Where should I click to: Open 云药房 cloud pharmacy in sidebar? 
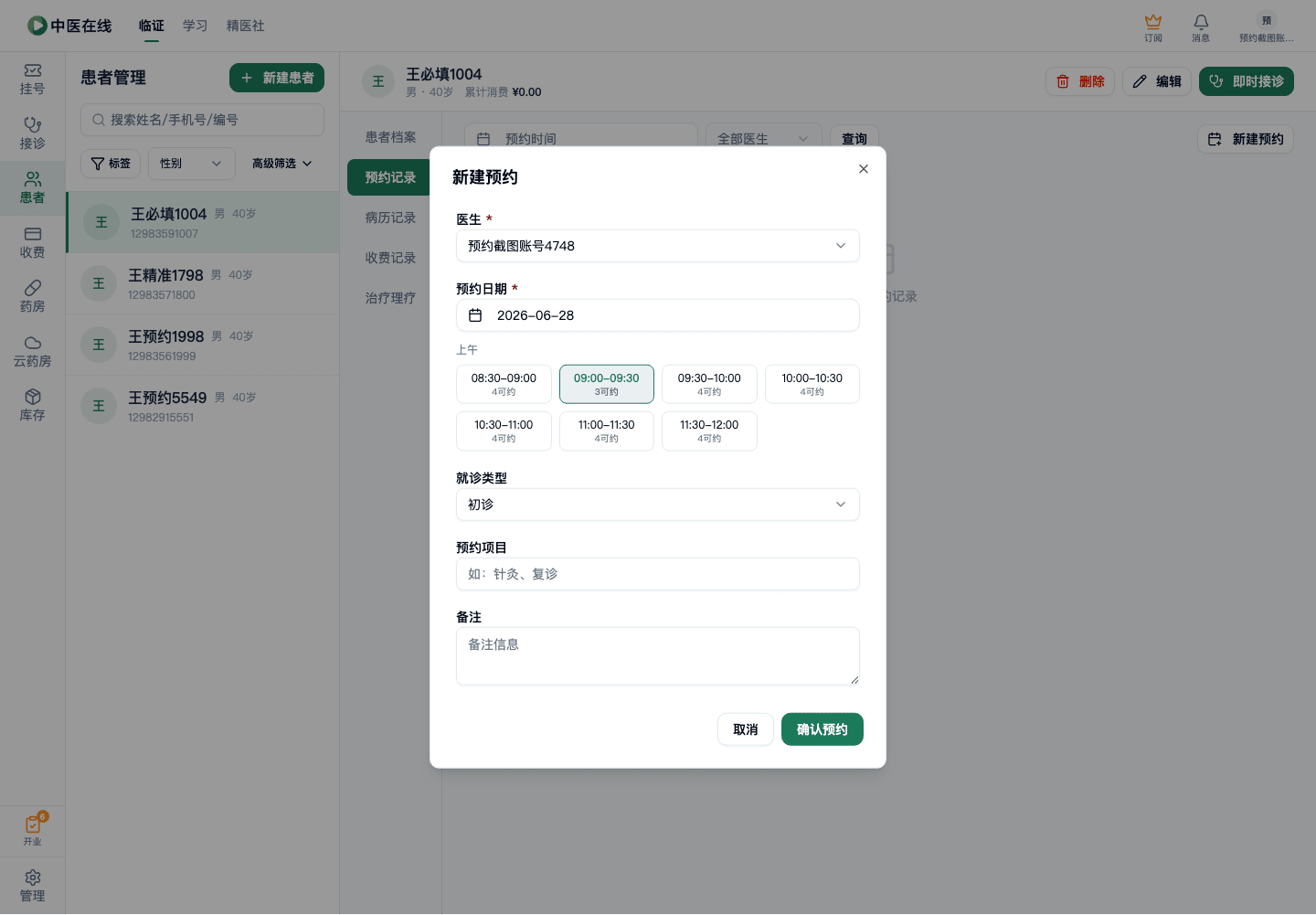(32, 351)
